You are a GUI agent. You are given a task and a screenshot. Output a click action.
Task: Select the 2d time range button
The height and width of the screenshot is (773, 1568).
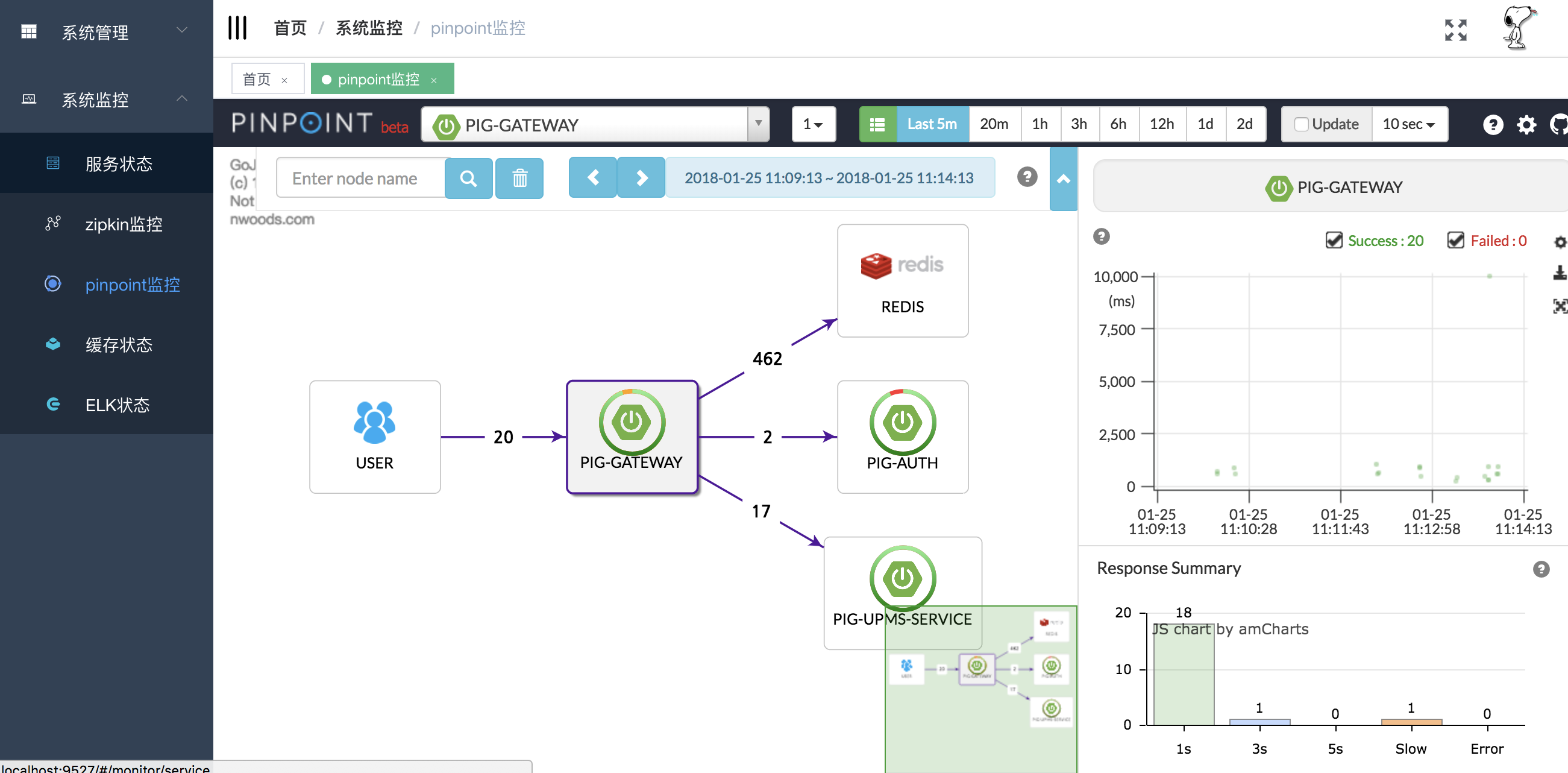pyautogui.click(x=1244, y=124)
